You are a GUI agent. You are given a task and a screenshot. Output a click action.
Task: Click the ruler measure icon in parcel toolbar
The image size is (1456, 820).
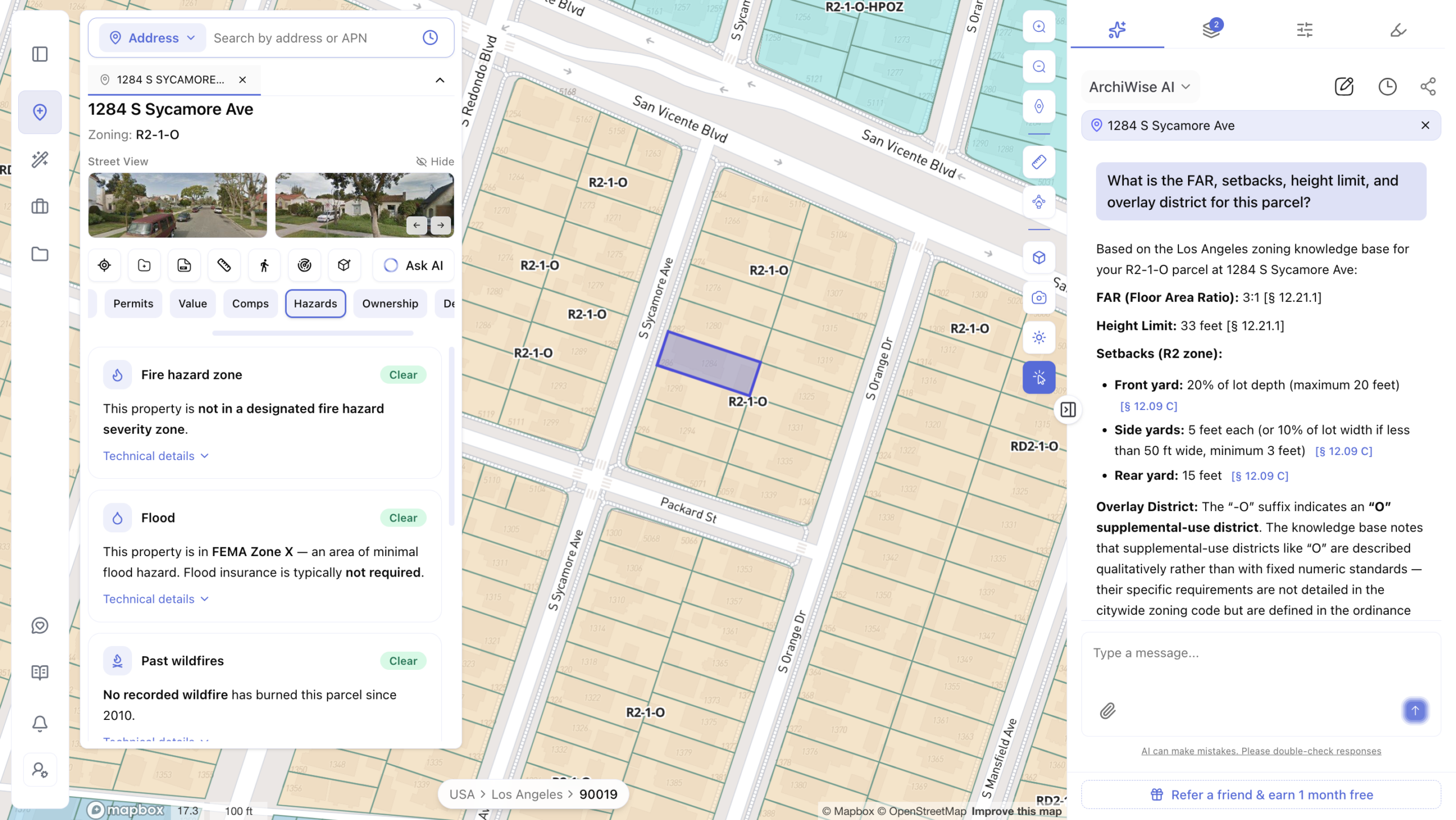[x=224, y=265]
